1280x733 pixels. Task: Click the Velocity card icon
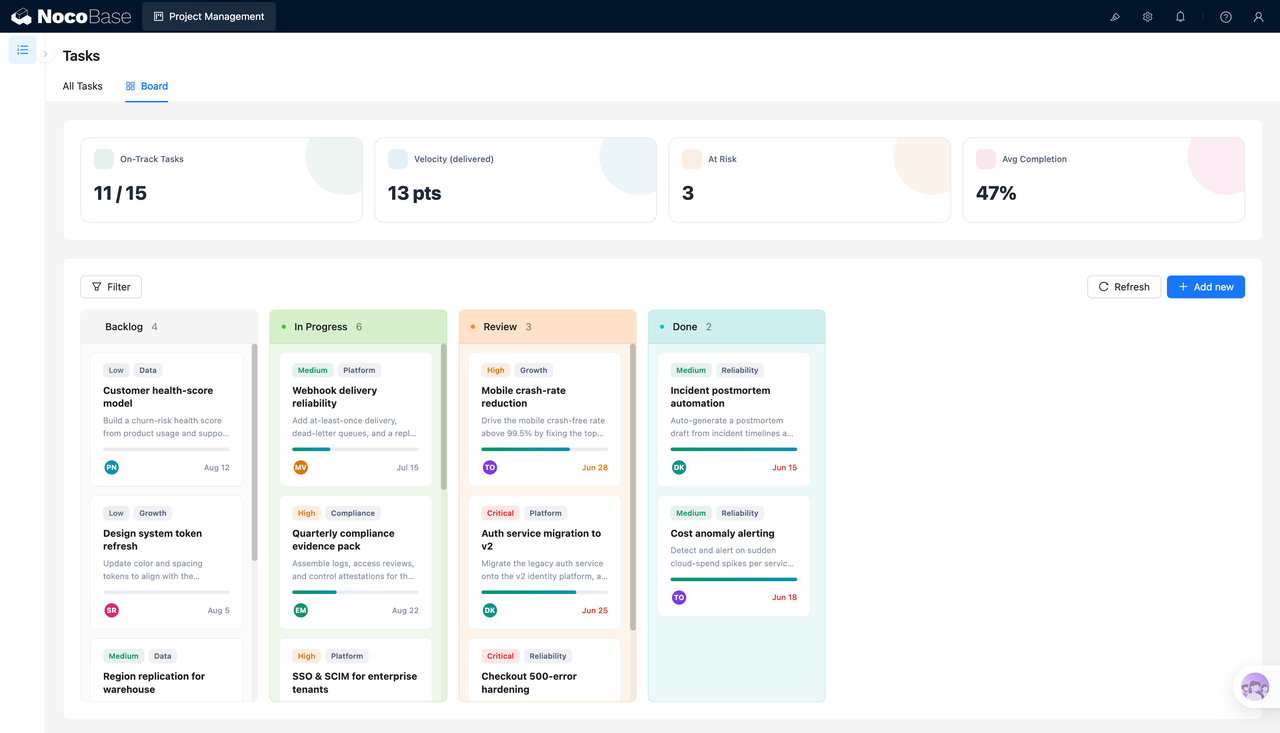click(397, 159)
